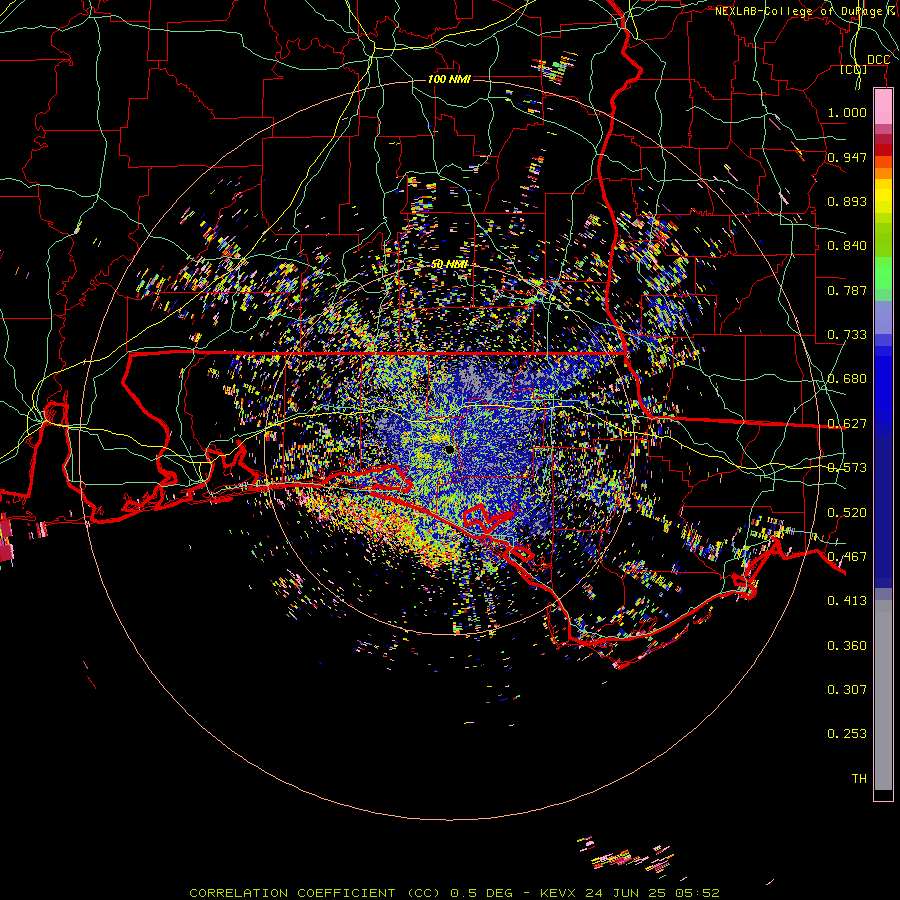Select the 0.360 scale value
The height and width of the screenshot is (900, 900).
point(847,645)
